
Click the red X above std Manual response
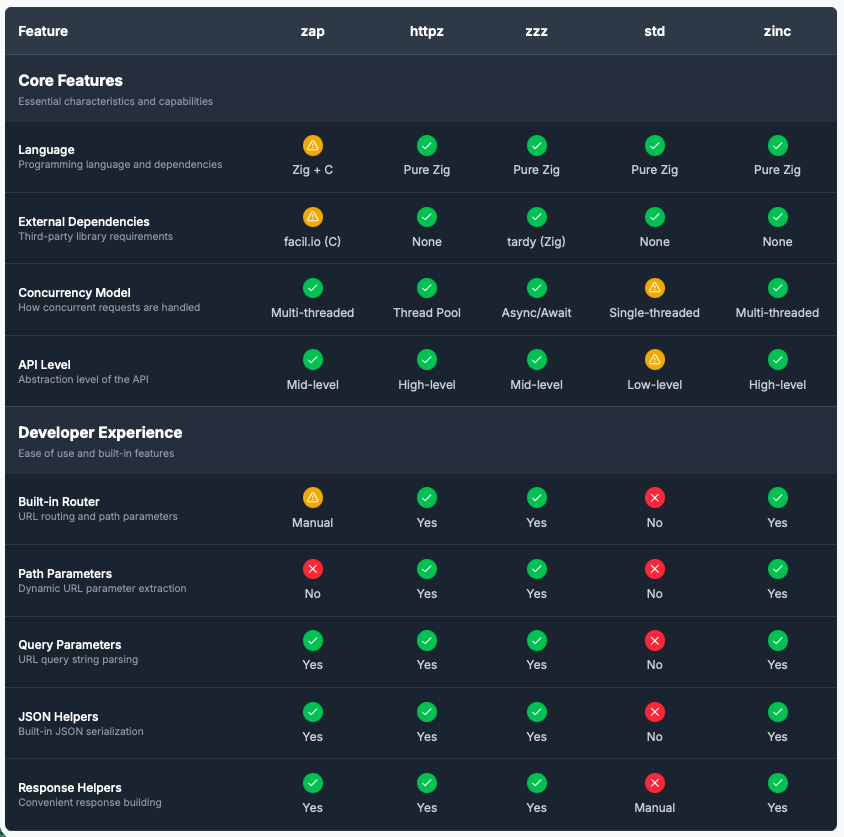pyautogui.click(x=654, y=783)
